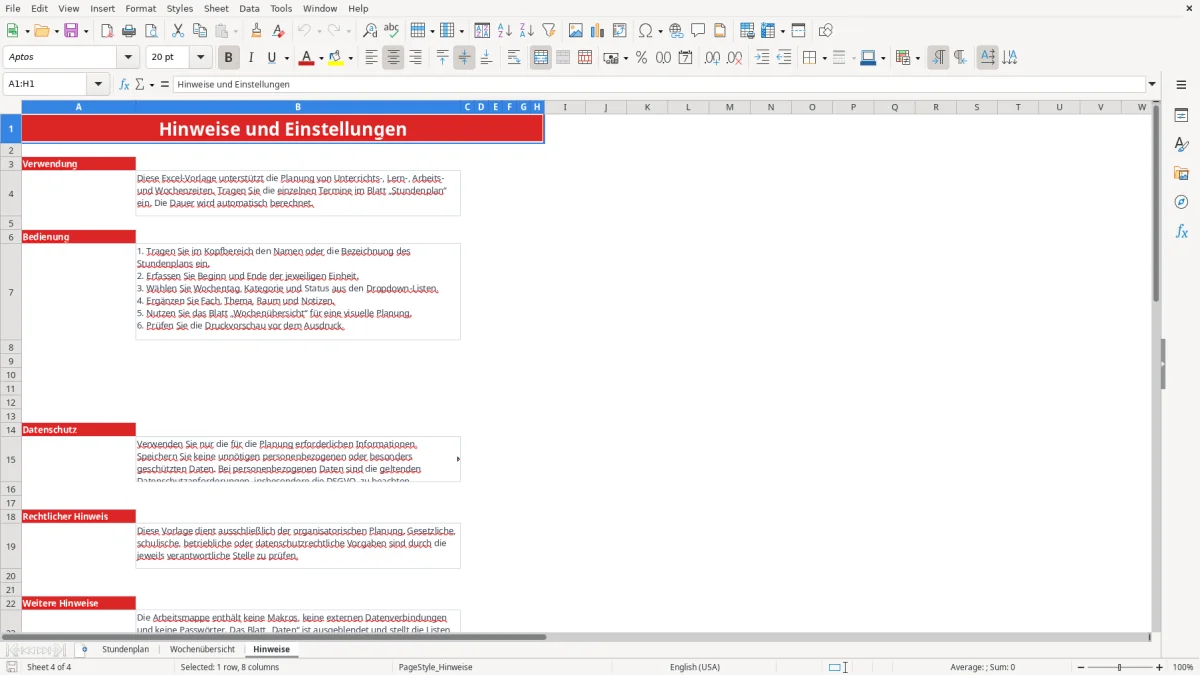Click into the formula input line
This screenshot has width=1200, height=675.
click(x=659, y=85)
